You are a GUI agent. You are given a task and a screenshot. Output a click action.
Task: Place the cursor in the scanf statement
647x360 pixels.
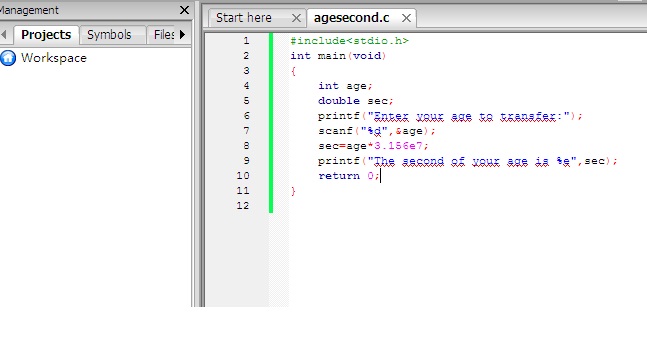point(376,131)
